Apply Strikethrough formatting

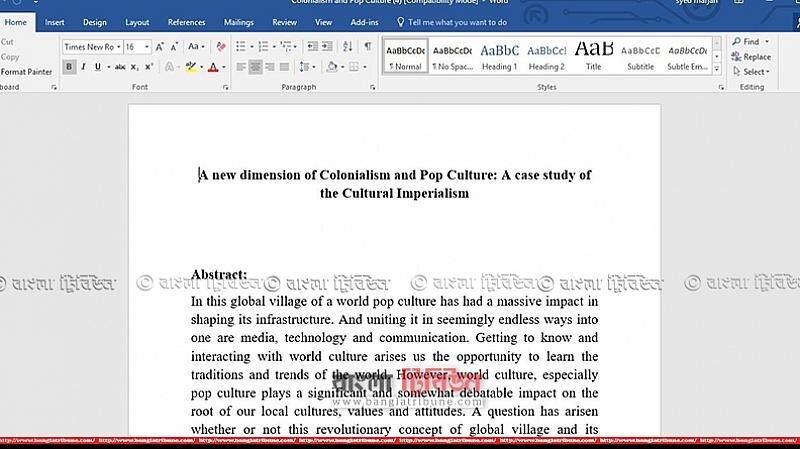[121, 67]
